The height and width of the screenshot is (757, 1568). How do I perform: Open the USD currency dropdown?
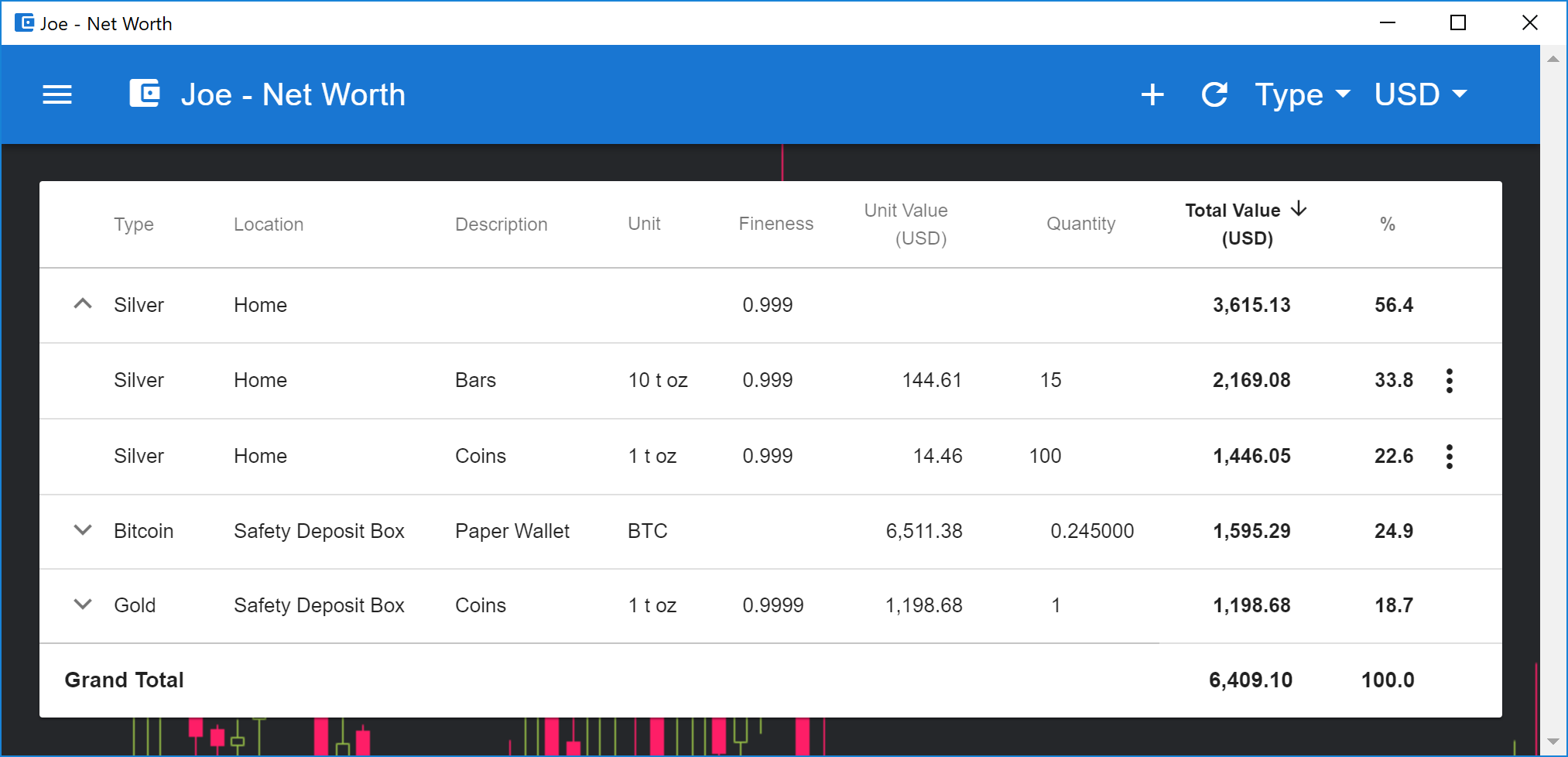point(1421,94)
